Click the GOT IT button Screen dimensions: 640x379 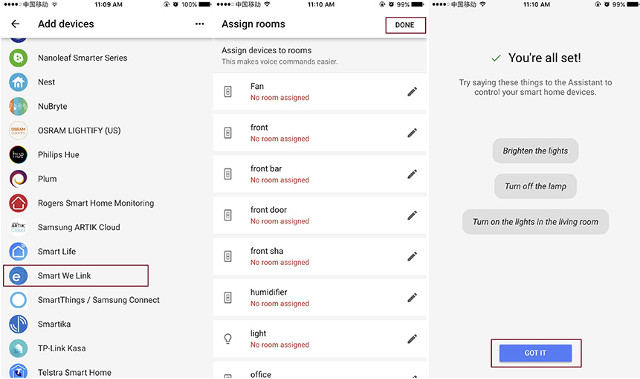pos(536,353)
